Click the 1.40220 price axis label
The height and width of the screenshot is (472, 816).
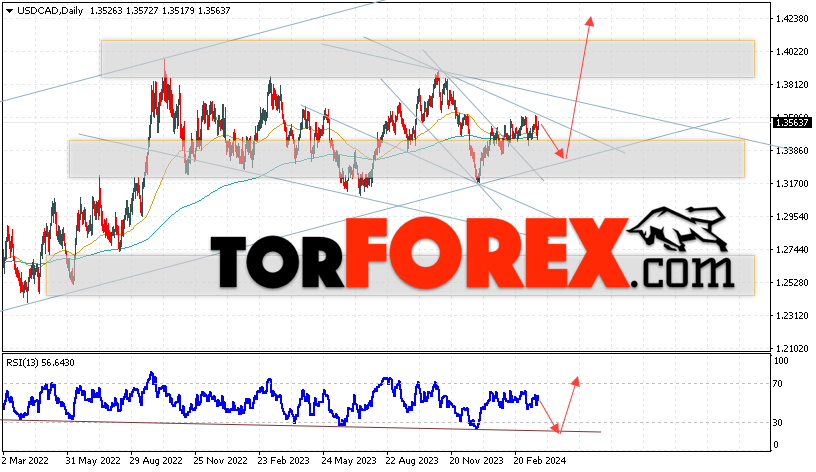coord(792,52)
